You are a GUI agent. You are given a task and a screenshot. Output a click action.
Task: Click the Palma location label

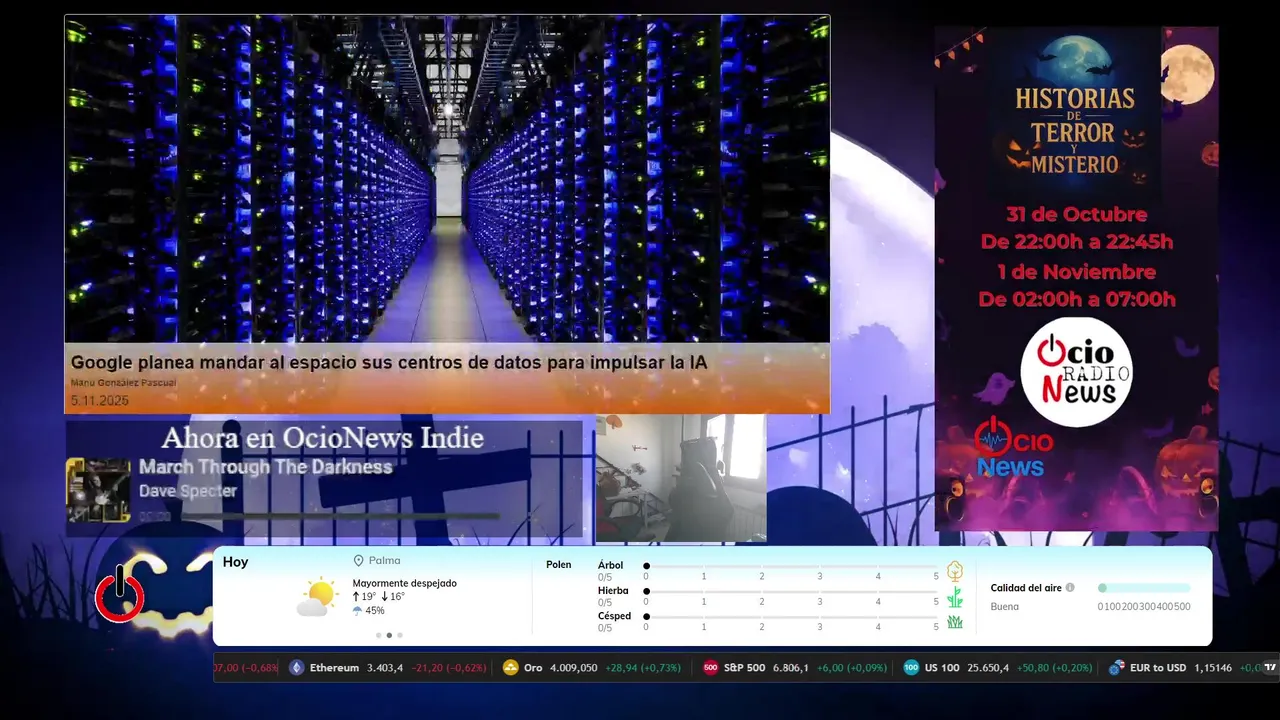[x=384, y=561]
